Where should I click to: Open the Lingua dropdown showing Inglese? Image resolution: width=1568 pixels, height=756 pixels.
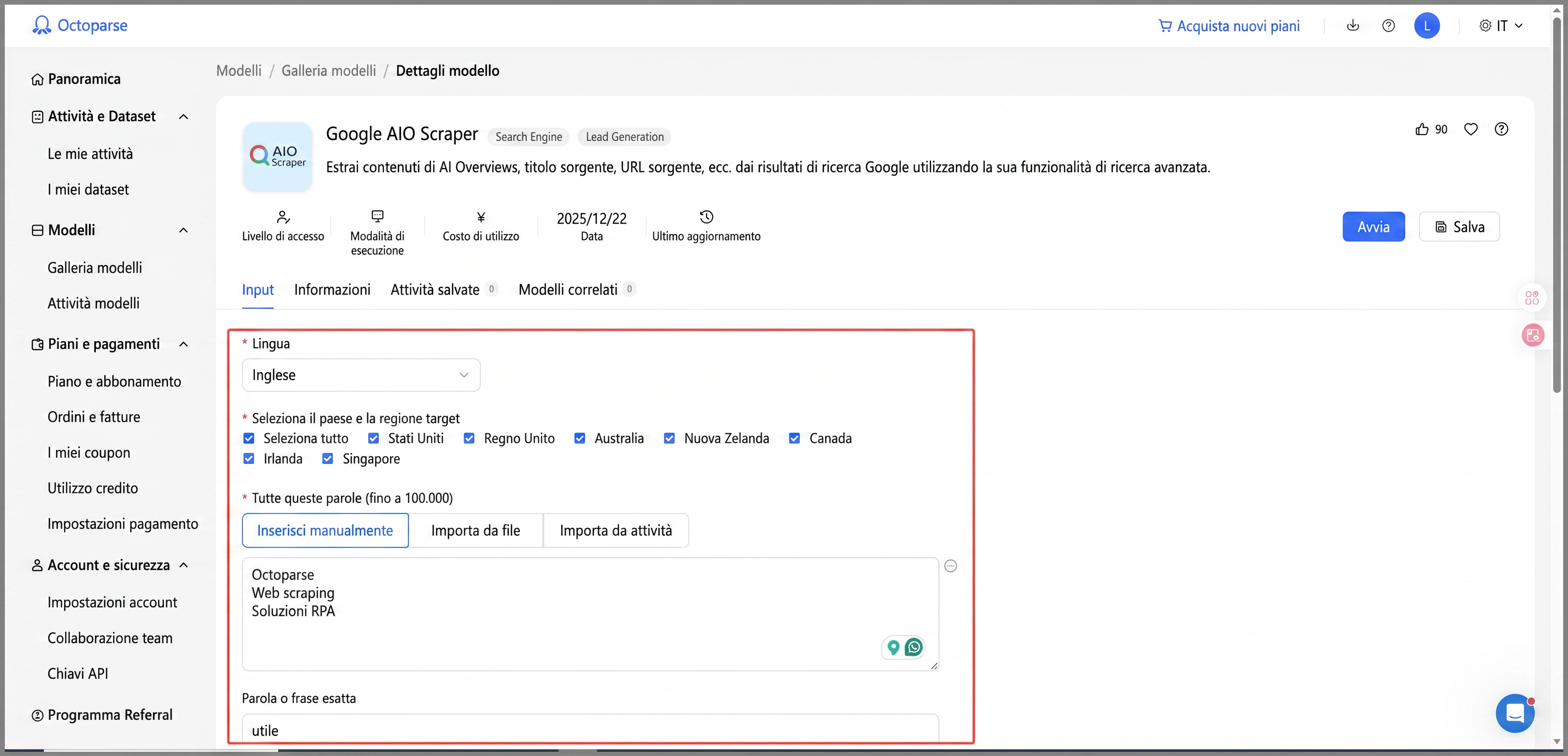point(361,375)
